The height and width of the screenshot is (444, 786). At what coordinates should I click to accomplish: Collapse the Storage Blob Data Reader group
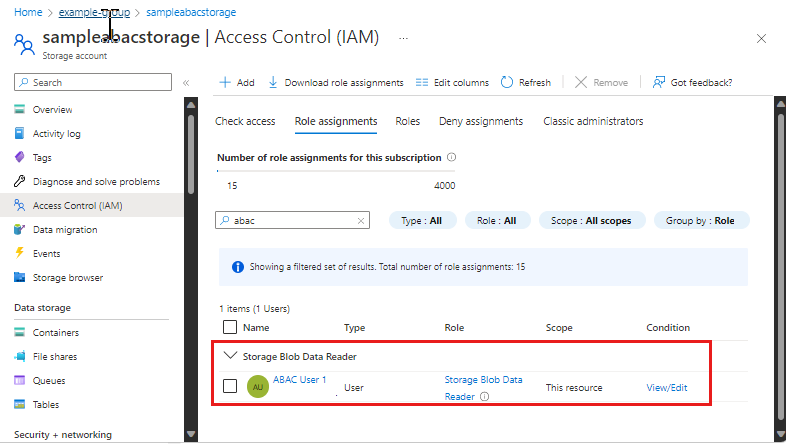tap(230, 356)
